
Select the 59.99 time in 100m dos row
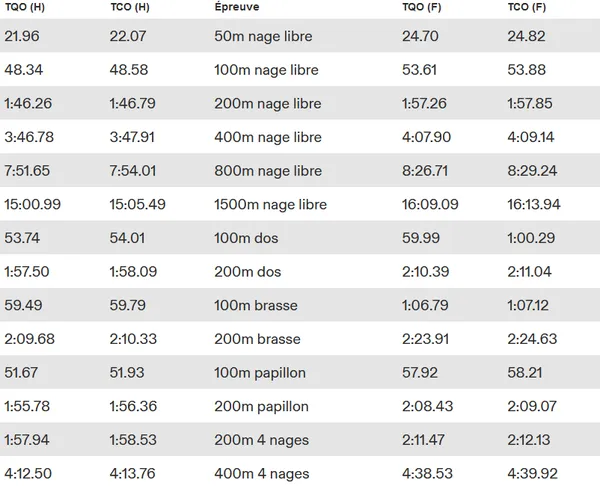(x=418, y=238)
